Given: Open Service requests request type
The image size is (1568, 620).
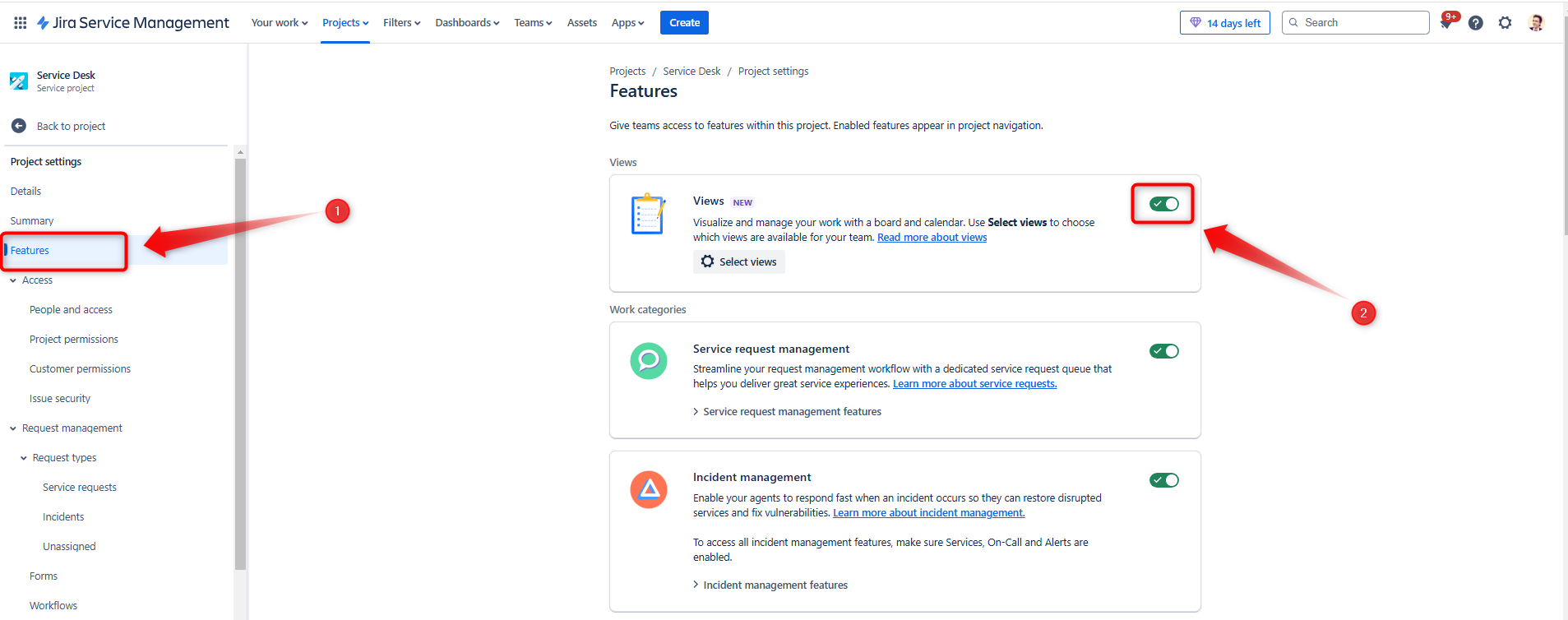Looking at the screenshot, I should [80, 488].
